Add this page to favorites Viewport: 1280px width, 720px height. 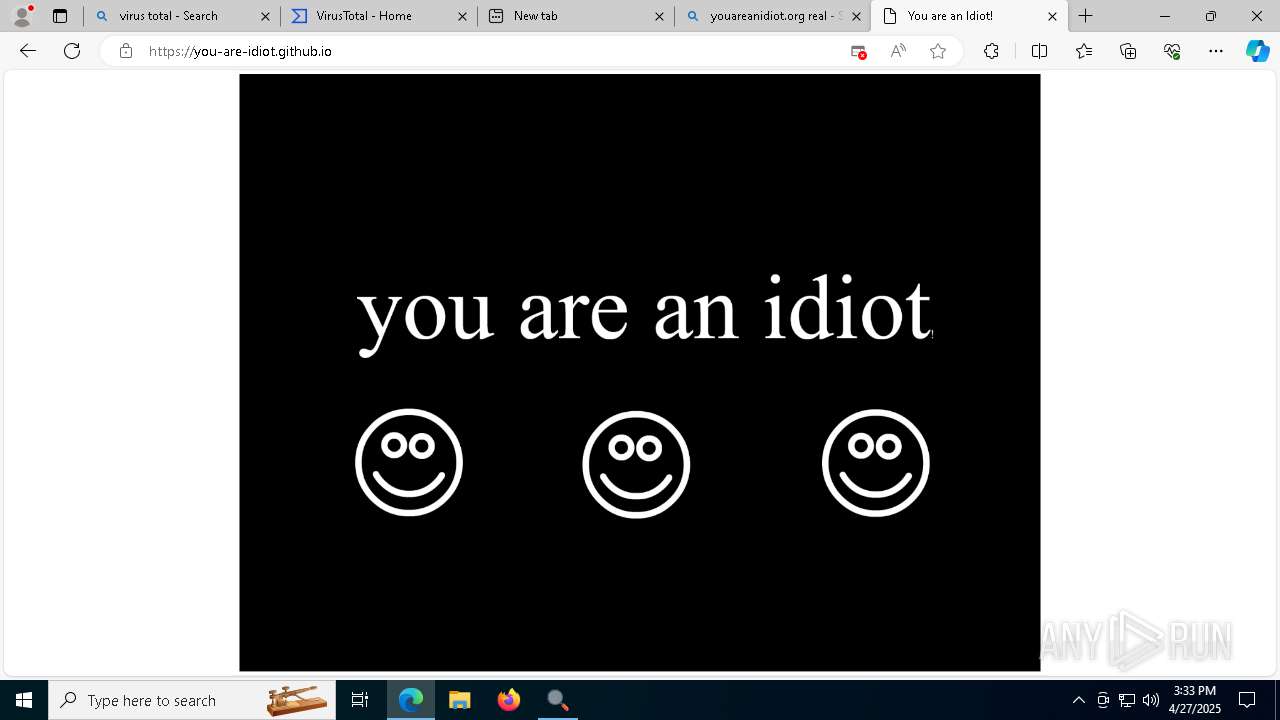938,51
